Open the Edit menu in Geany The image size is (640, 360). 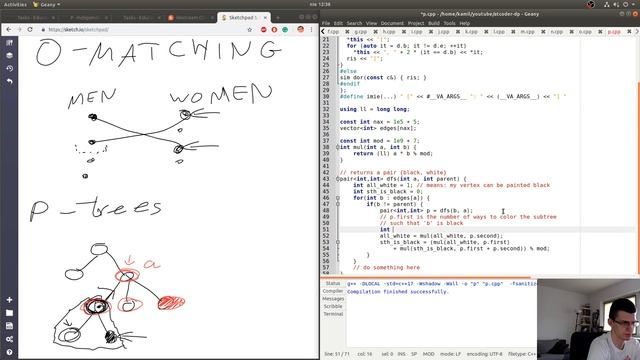coord(338,23)
